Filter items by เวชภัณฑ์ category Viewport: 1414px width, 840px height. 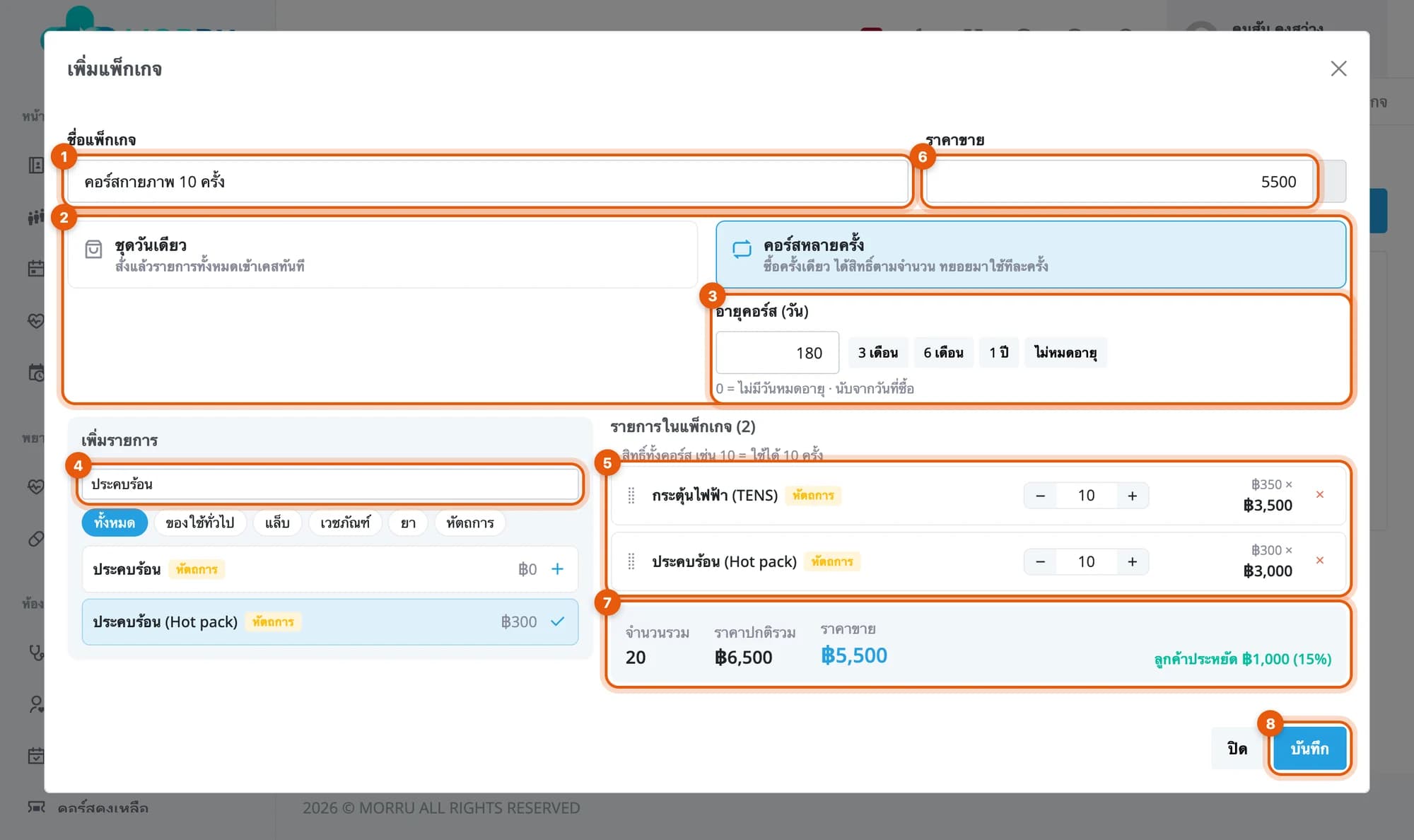345,523
